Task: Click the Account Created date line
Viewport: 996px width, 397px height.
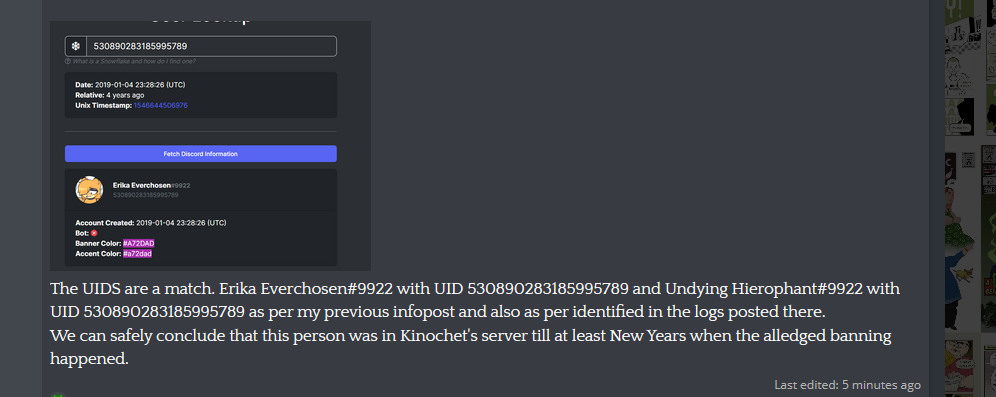Action: tap(151, 223)
